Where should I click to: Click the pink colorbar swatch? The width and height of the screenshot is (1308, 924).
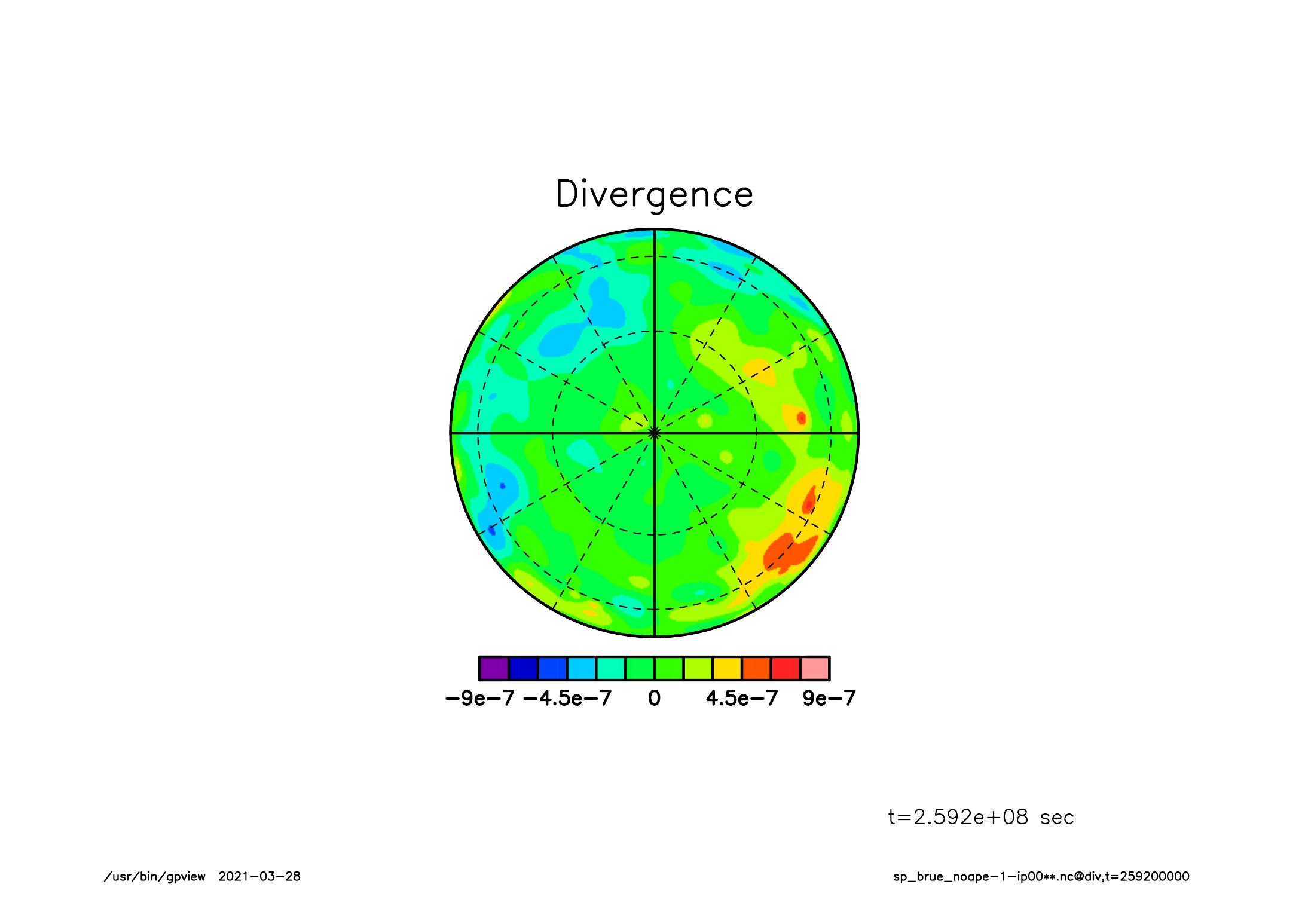pyautogui.click(x=815, y=668)
